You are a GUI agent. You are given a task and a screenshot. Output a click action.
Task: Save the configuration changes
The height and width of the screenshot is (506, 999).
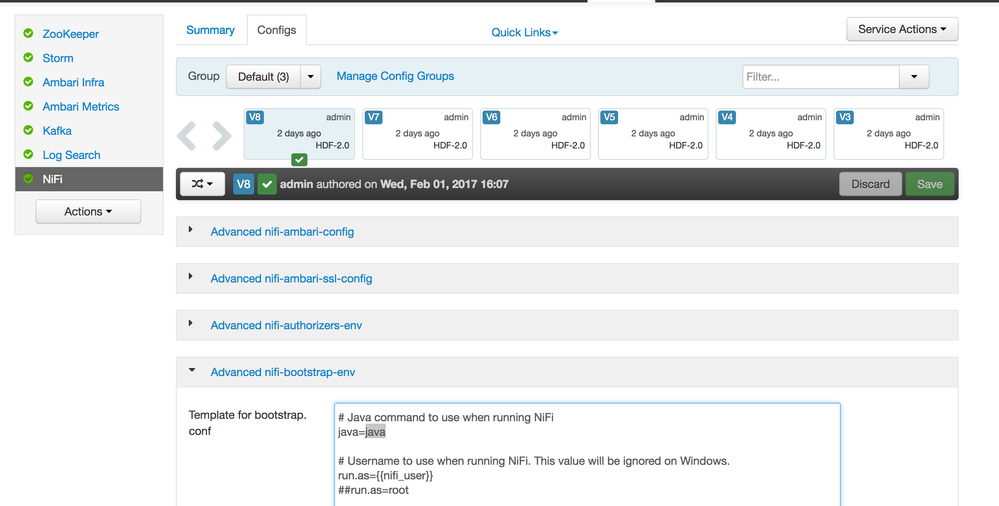pos(930,184)
